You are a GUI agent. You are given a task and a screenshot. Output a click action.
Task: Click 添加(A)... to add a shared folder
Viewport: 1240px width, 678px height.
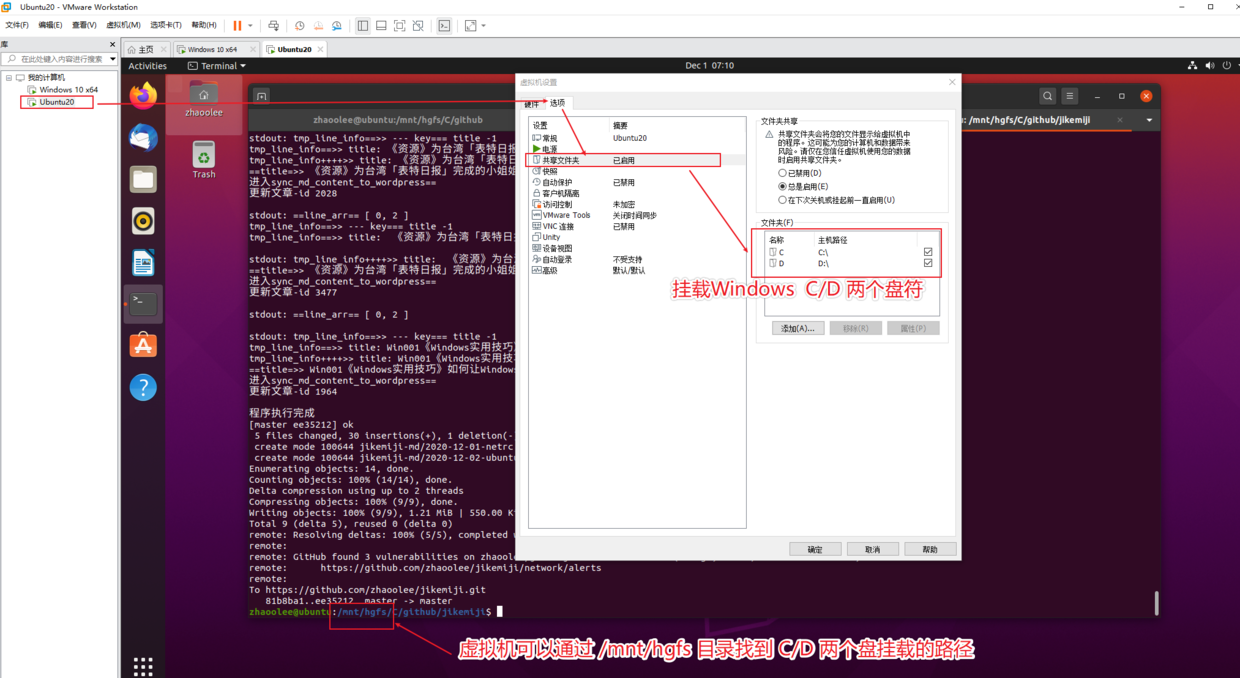click(797, 328)
